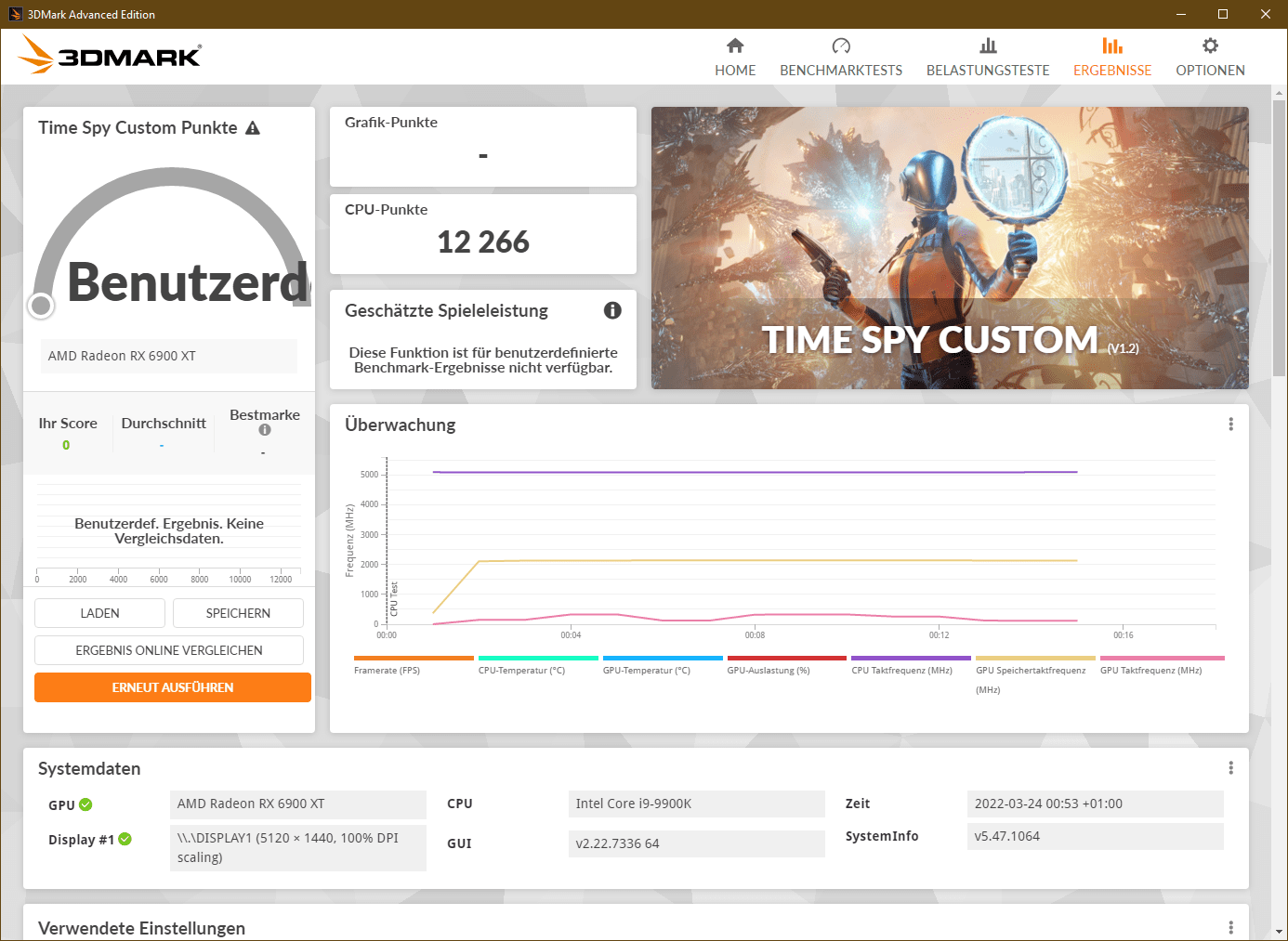Click the 2022-03-24 00:53 +01:00 time value
The image size is (1288, 941).
click(1096, 804)
